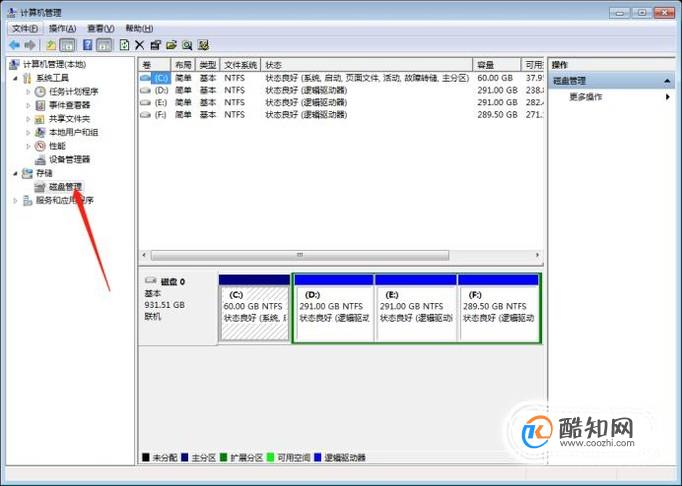Image resolution: width=682 pixels, height=486 pixels.
Task: Click the 事件查看器 icon
Action: coord(40,105)
